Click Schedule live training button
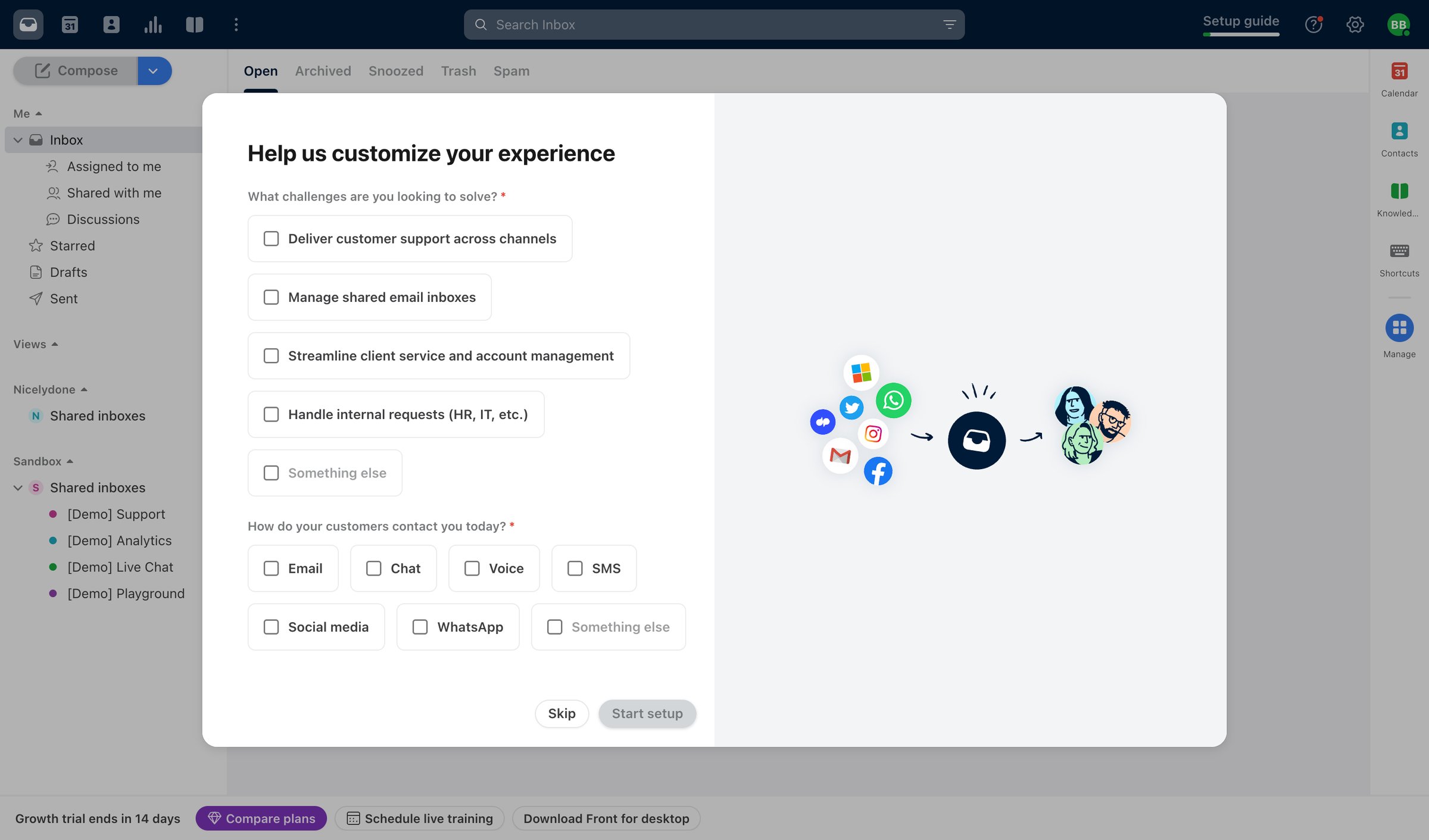1429x840 pixels. pyautogui.click(x=419, y=819)
